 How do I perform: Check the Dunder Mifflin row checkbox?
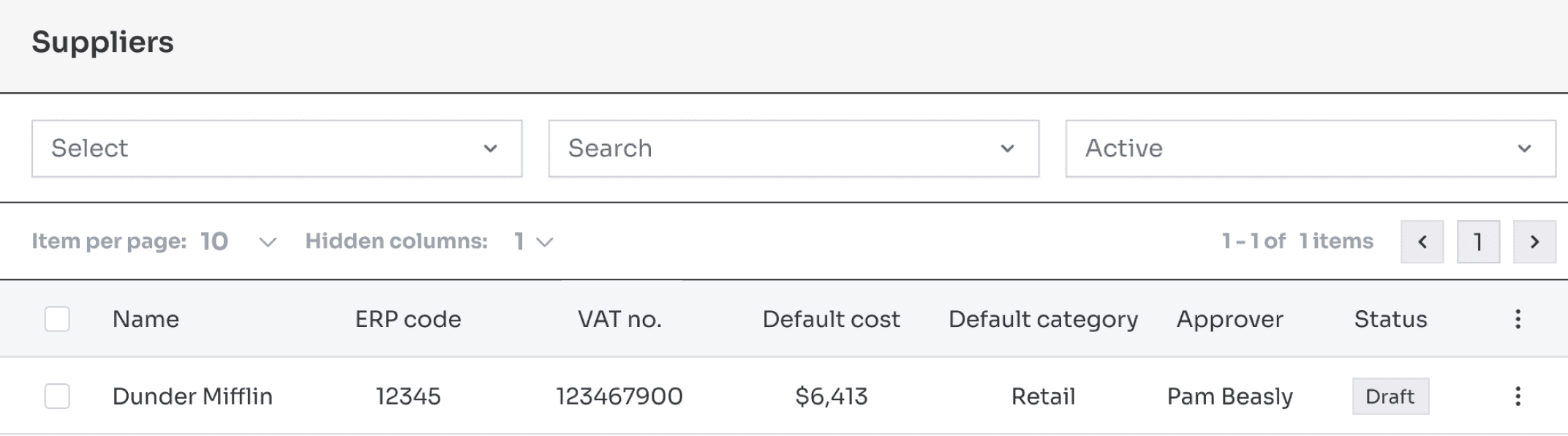[57, 396]
